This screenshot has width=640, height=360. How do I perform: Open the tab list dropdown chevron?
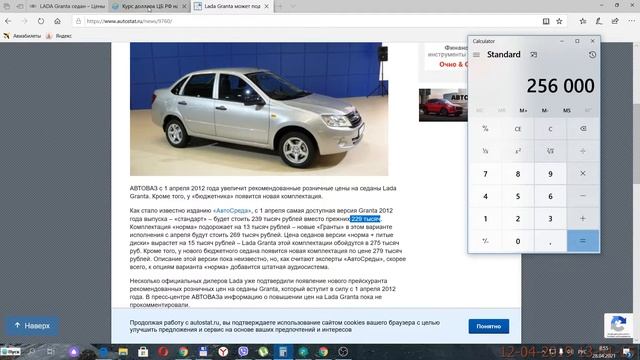coord(293,6)
